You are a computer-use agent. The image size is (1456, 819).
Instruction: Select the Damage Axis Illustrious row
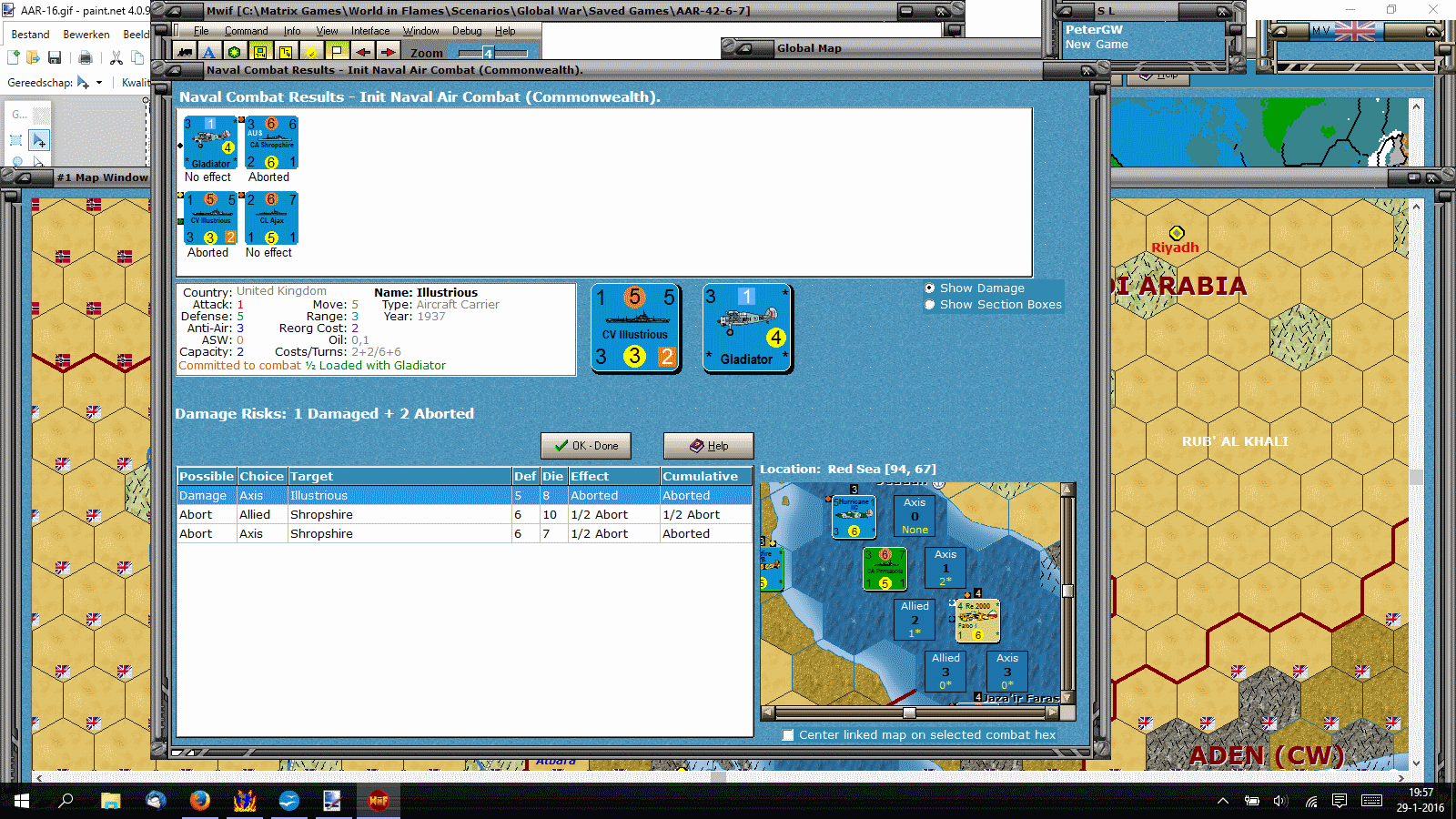tap(464, 496)
